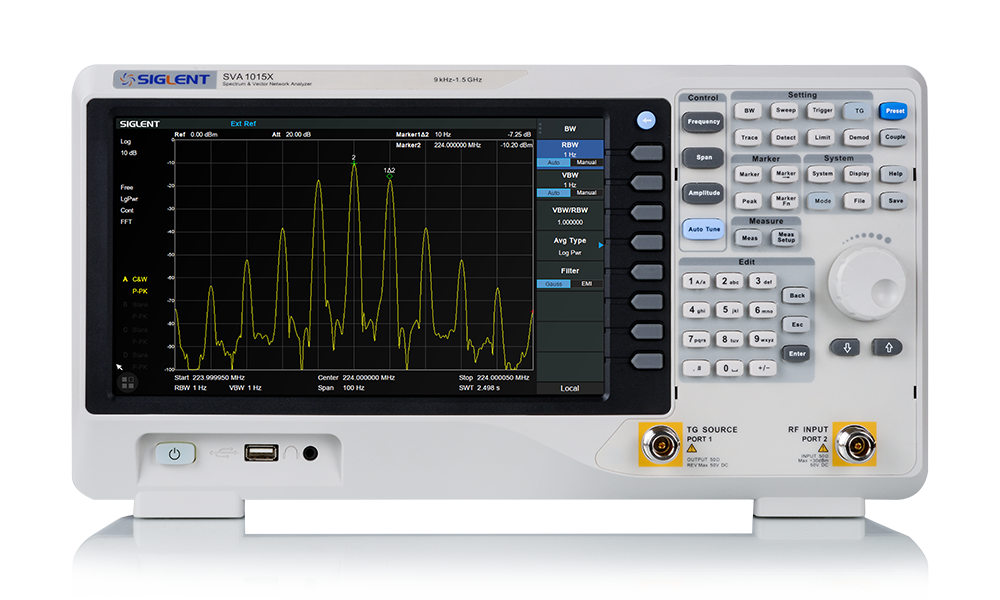Push the Frequency control key

click(x=703, y=122)
